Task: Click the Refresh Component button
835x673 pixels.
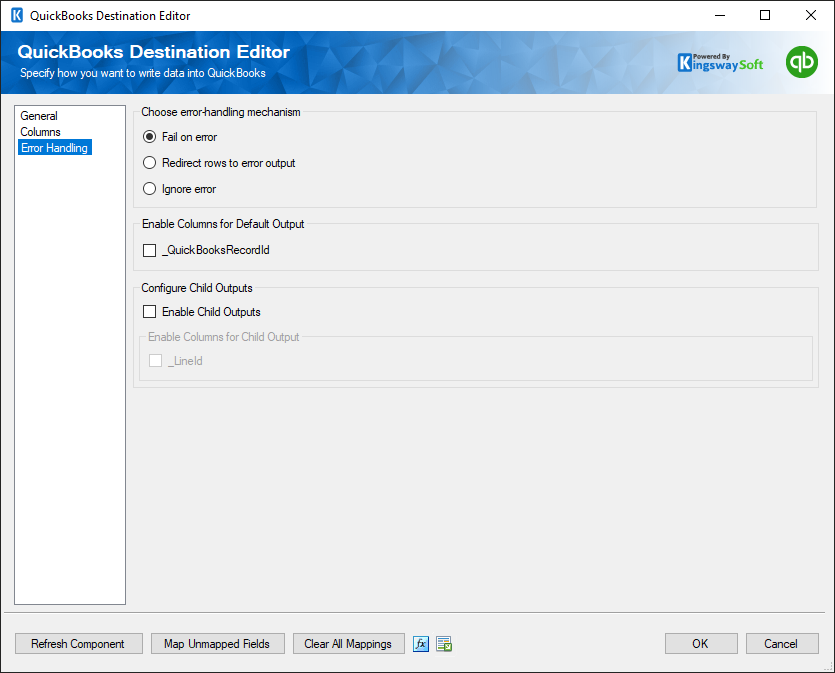Action: coord(79,644)
